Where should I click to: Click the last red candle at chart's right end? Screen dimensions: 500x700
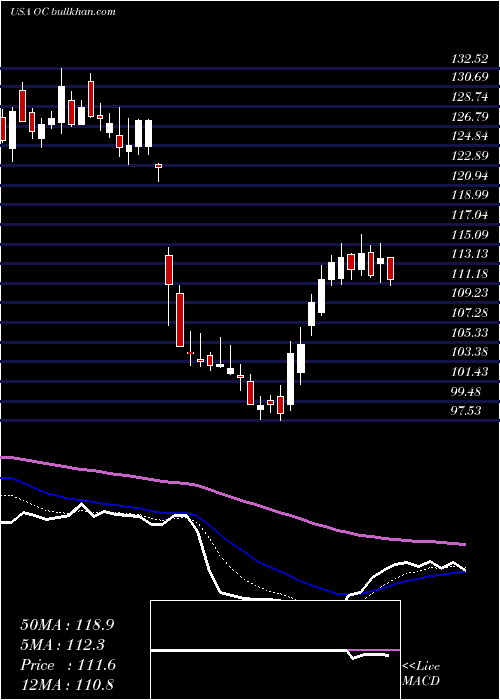pos(391,268)
